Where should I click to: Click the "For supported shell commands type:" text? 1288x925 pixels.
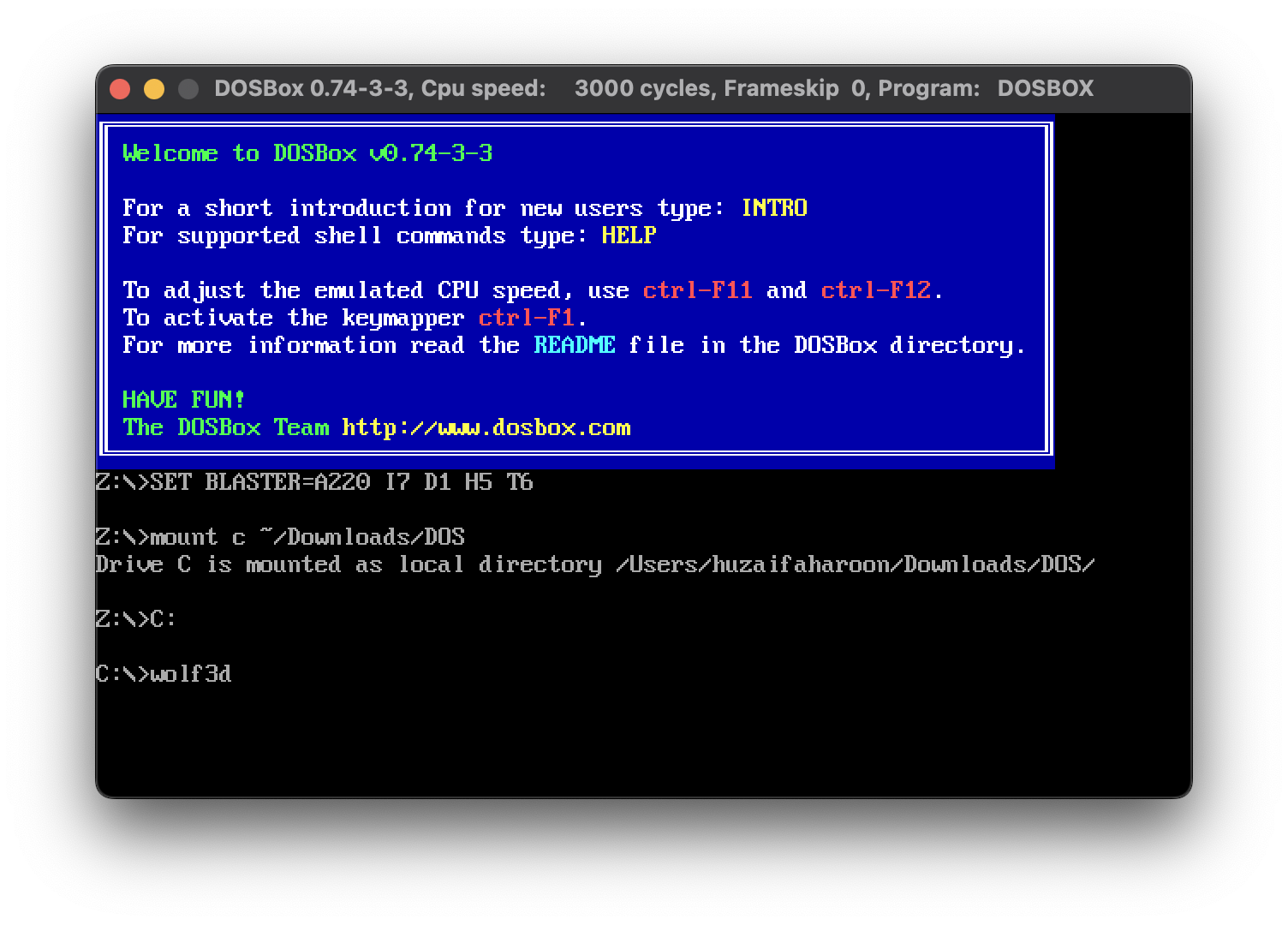(355, 236)
